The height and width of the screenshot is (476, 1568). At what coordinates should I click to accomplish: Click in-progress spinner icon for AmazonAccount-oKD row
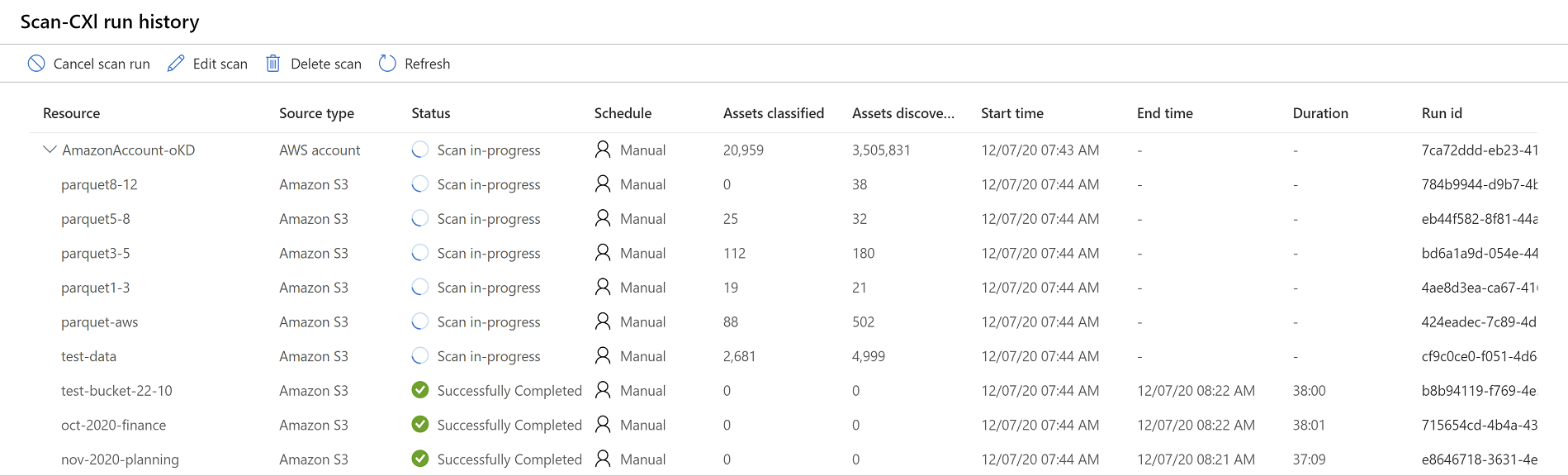click(420, 150)
